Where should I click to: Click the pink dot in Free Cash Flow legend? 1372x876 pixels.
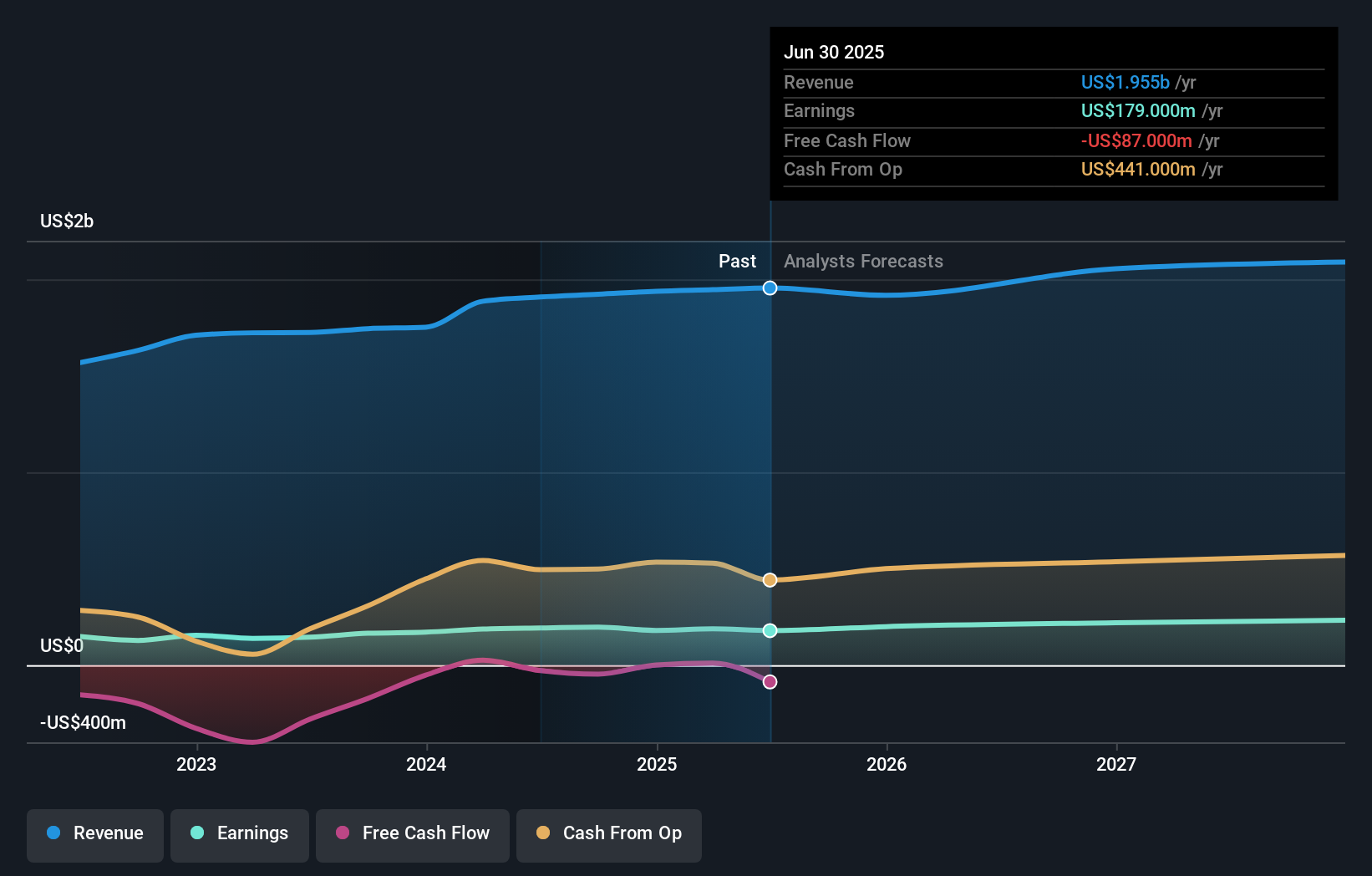[x=343, y=833]
